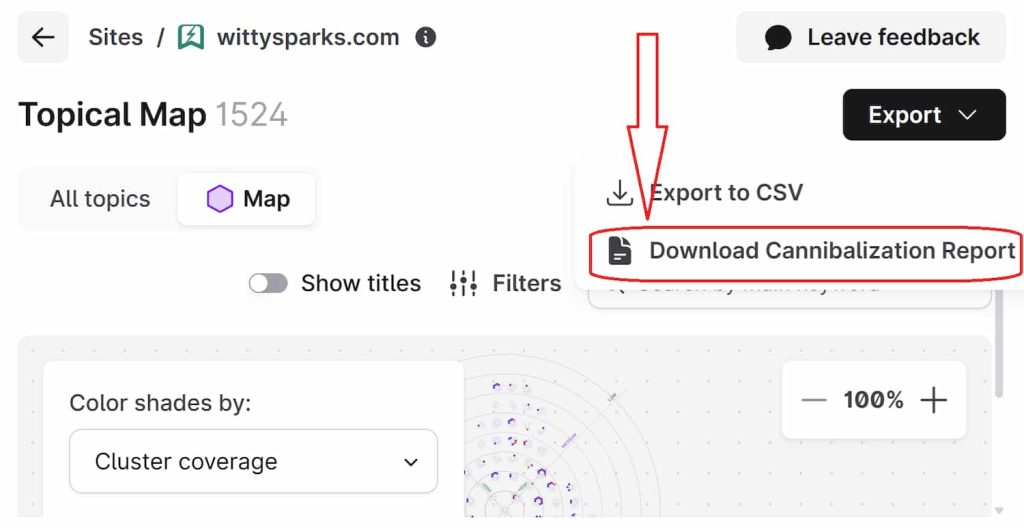
Task: Click the Cannibalization Report document icon
Action: click(x=620, y=251)
